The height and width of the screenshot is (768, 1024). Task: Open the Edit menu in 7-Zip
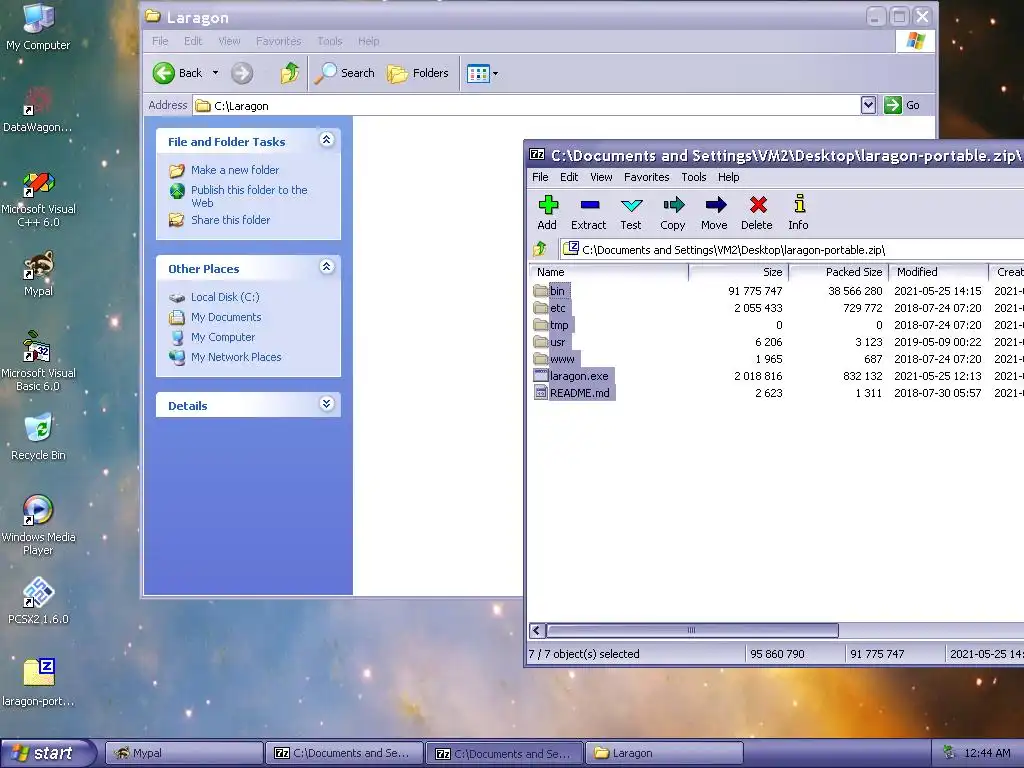(569, 177)
